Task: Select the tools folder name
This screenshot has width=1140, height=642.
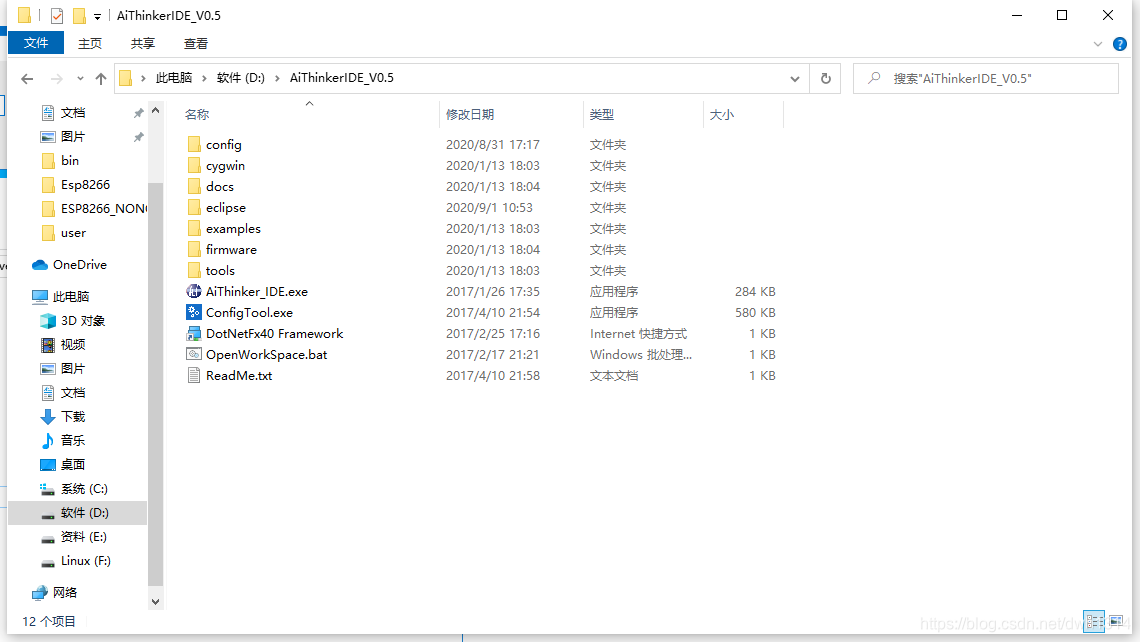Action: click(x=220, y=270)
